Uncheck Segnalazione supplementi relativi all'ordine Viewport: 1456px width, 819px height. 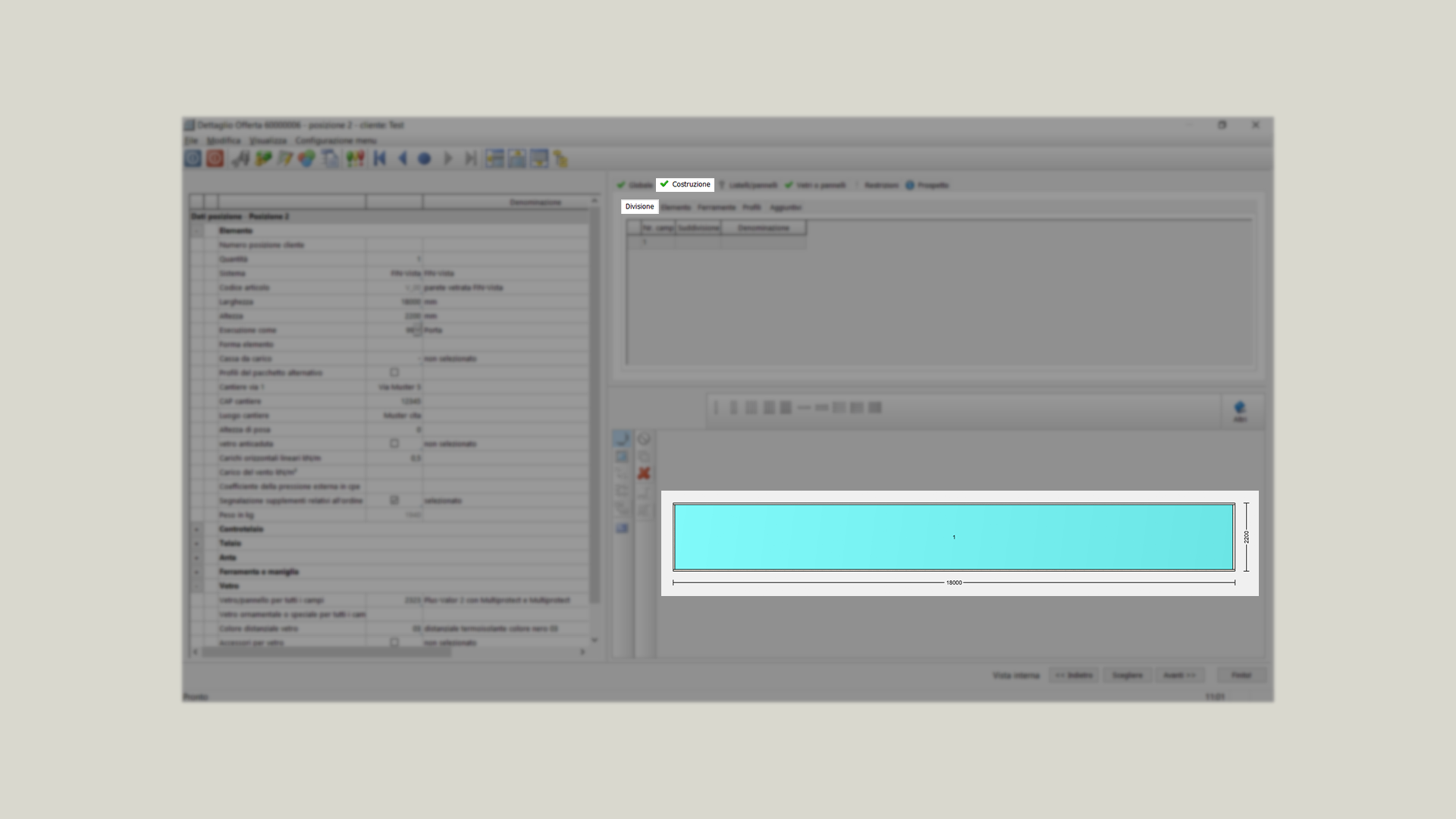pos(394,500)
